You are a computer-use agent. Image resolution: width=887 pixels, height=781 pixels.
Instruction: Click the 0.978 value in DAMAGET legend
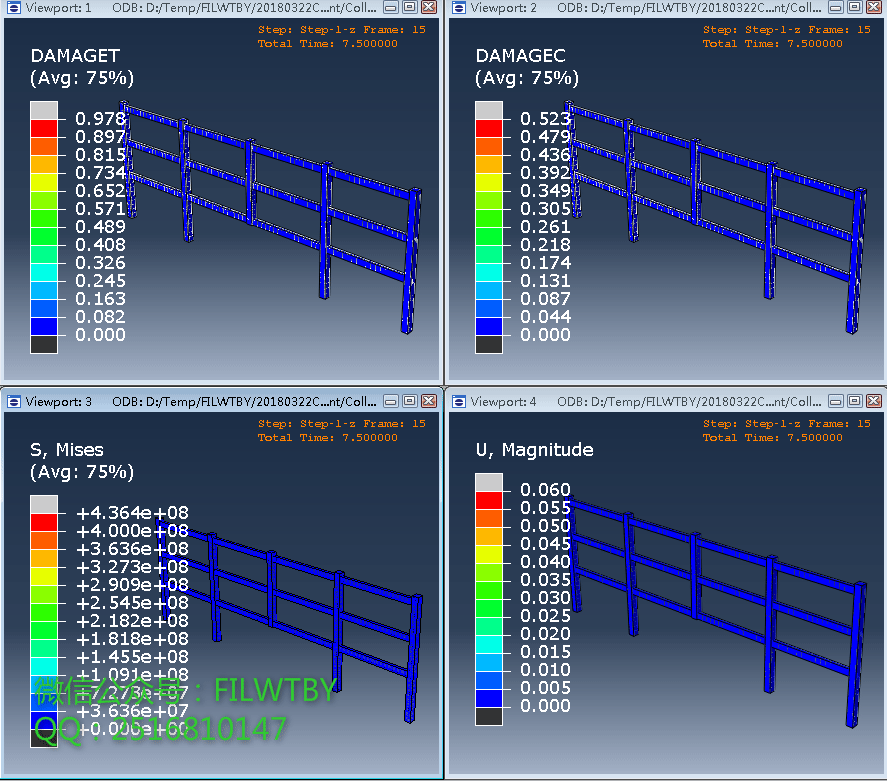click(100, 118)
